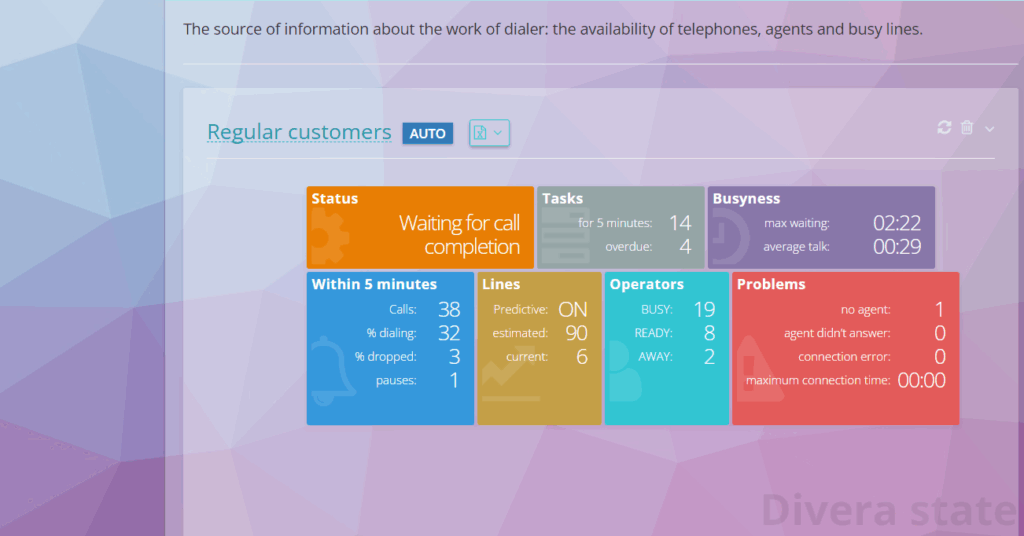Collapse the panel using the chevron arrow
Viewport: 1024px width, 536px height.
tap(990, 128)
